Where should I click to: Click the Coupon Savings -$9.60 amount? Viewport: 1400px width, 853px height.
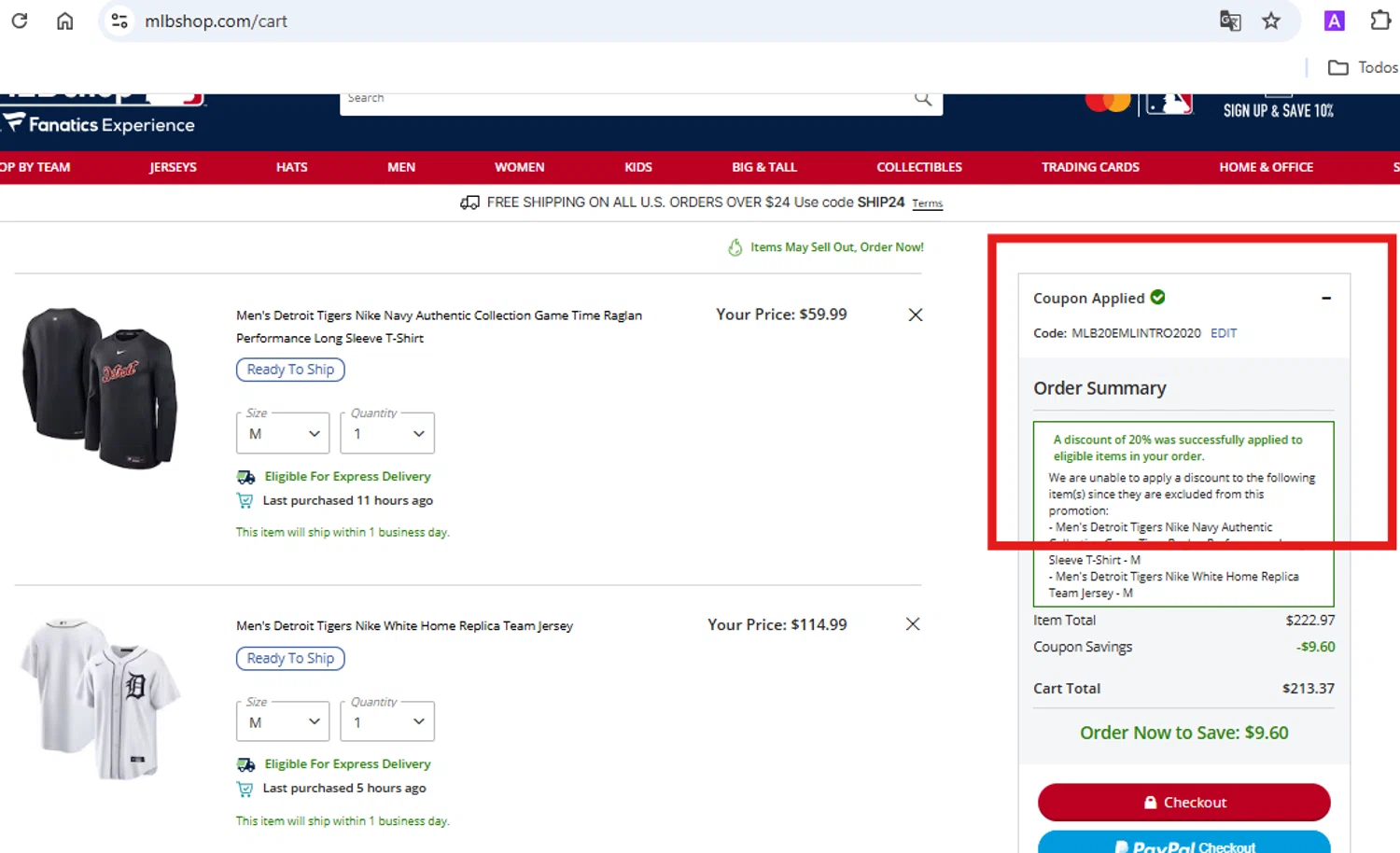coord(1315,647)
